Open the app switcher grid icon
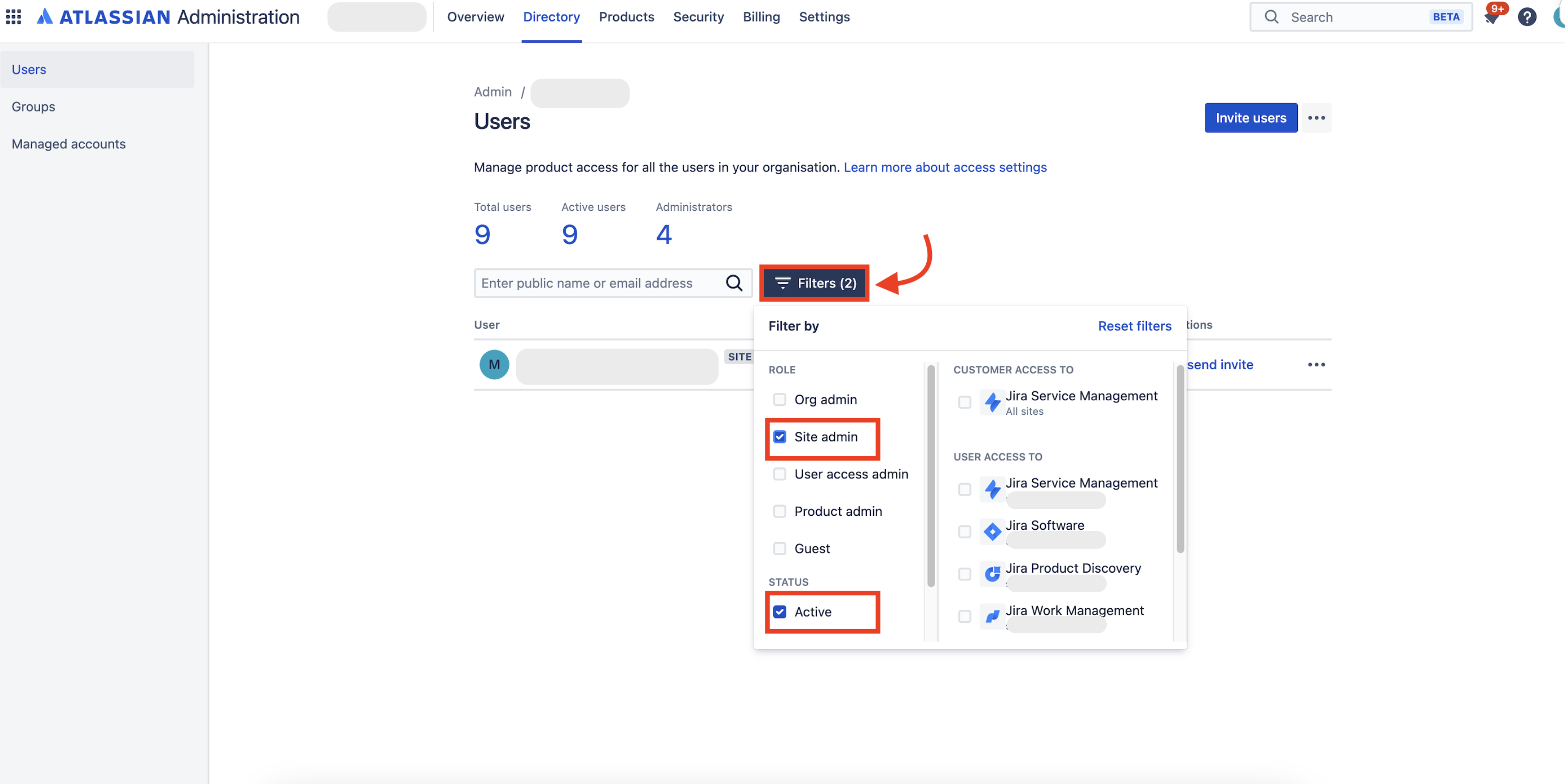Screen dimensions: 1565x784 13,16
